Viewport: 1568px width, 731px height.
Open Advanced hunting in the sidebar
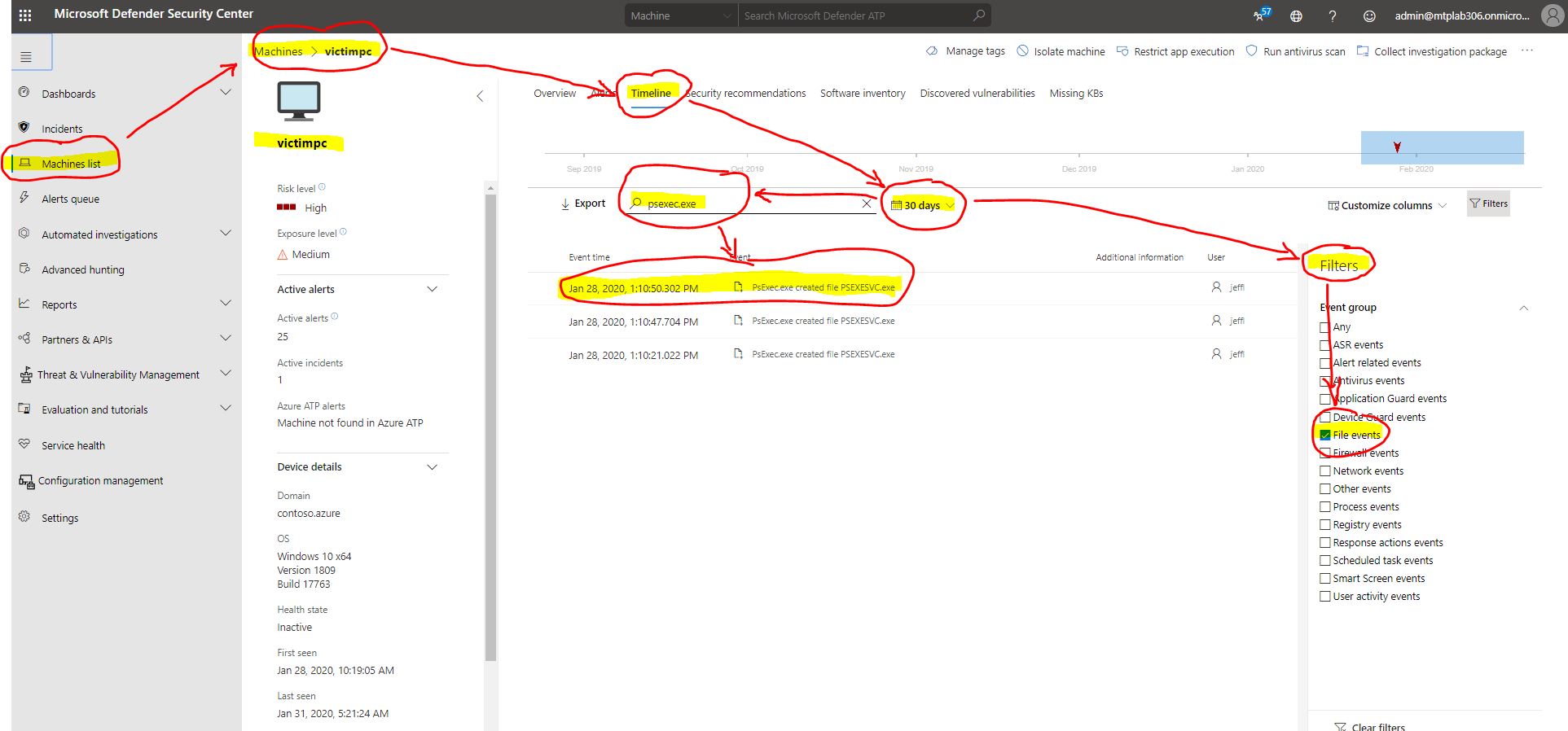82,269
